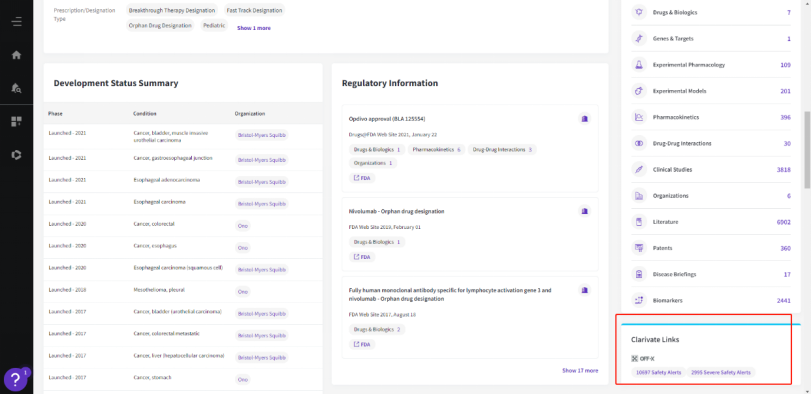
Task: Click the Clinical Studies icon
Action: [639, 170]
